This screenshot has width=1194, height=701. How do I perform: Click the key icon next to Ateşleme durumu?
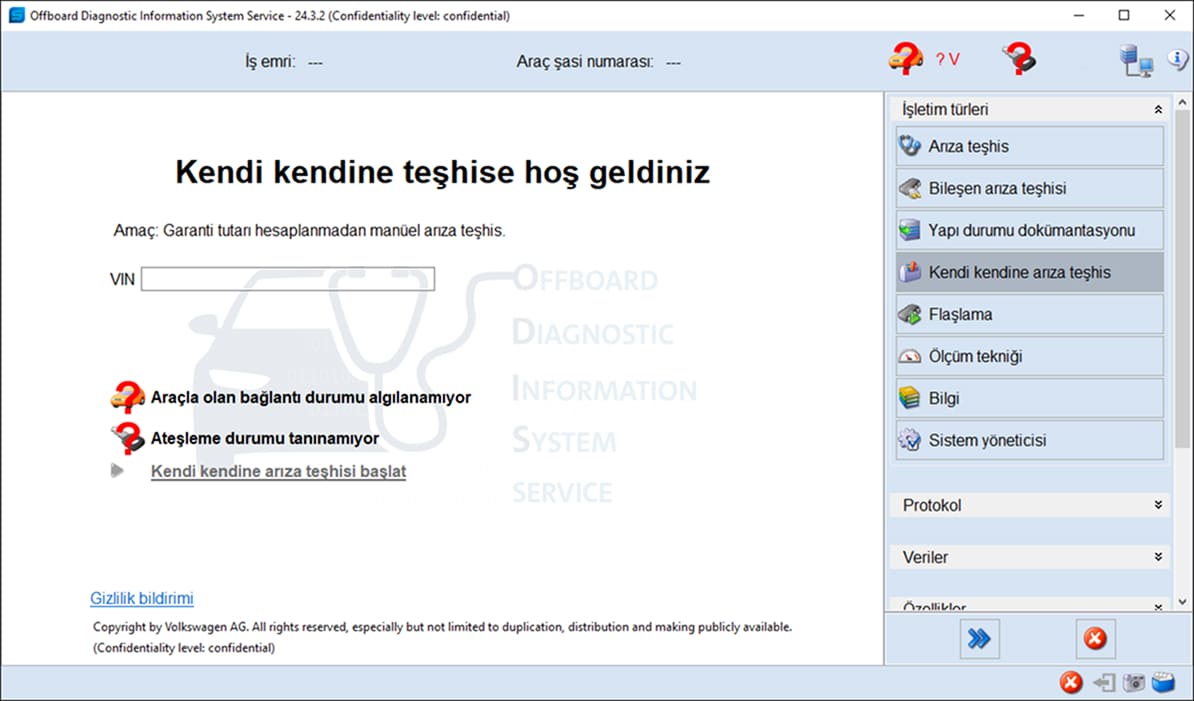127,438
